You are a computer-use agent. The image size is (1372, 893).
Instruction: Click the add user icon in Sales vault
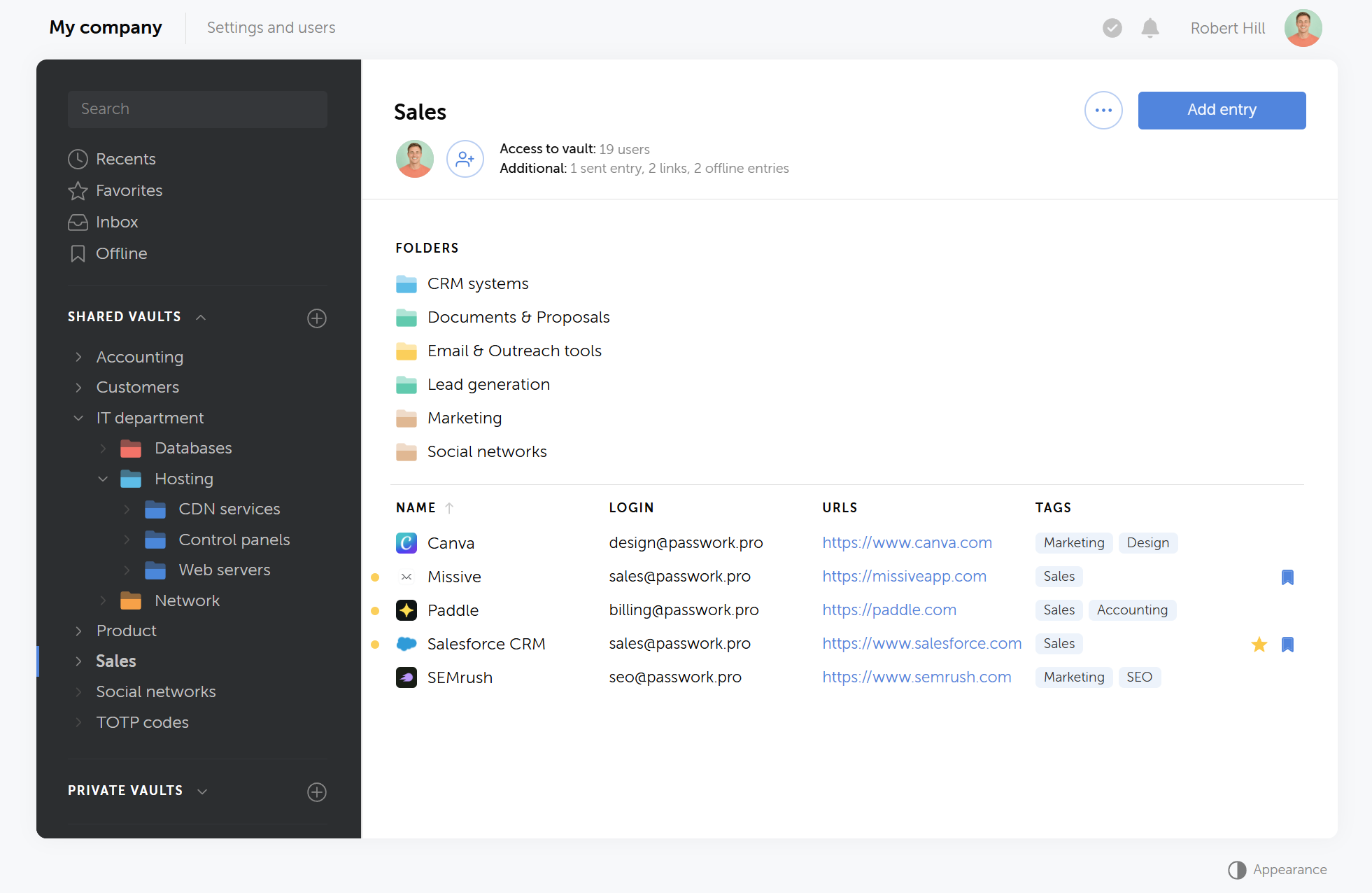465,159
